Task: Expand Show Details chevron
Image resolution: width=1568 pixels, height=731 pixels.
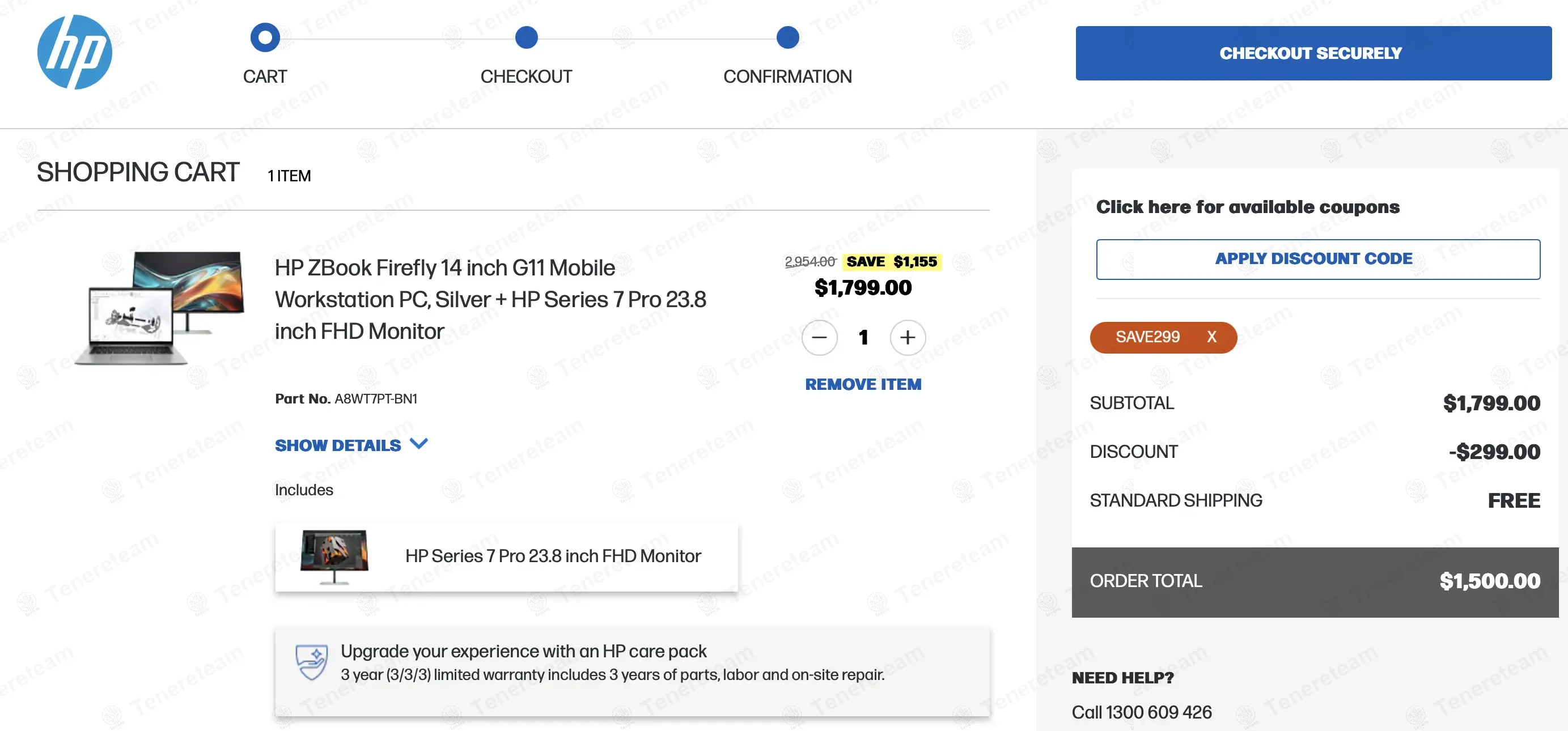Action: (x=419, y=444)
